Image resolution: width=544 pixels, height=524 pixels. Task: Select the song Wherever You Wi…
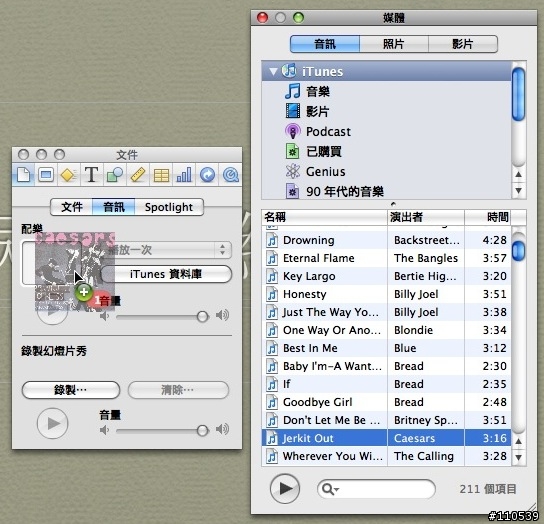[386, 456]
